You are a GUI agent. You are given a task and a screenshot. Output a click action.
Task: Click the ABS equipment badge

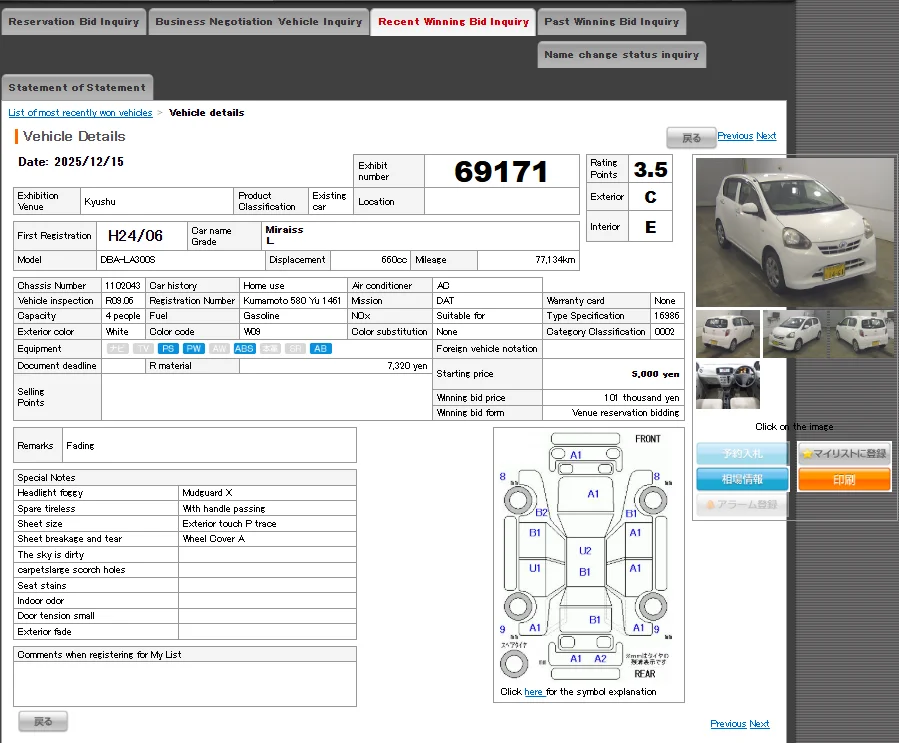click(244, 349)
